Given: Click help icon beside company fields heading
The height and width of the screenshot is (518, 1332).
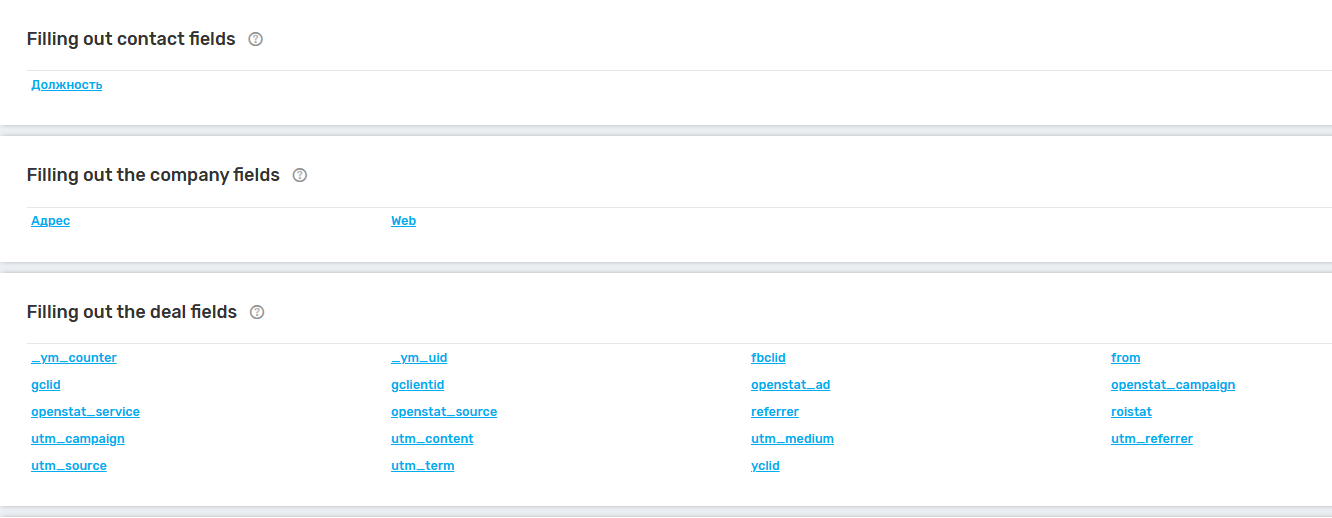Looking at the screenshot, I should click(x=300, y=175).
